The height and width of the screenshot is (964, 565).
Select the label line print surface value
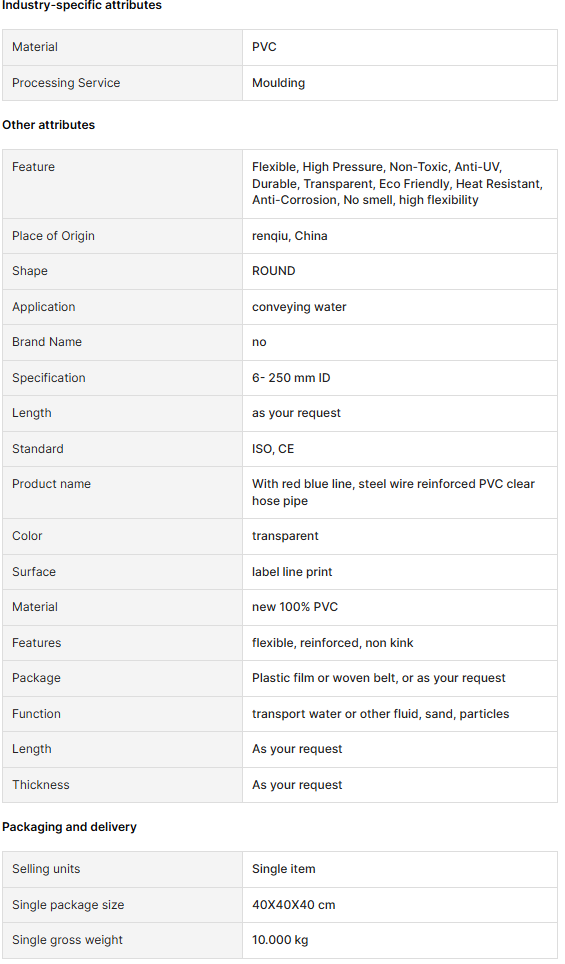pyautogui.click(x=292, y=572)
